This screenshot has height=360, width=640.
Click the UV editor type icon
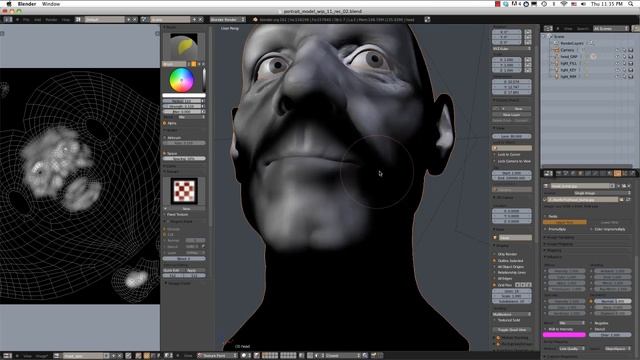point(7,356)
